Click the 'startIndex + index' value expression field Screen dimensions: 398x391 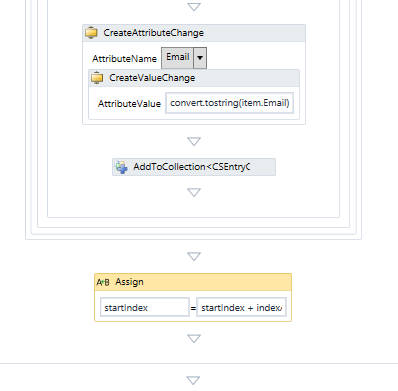click(241, 307)
